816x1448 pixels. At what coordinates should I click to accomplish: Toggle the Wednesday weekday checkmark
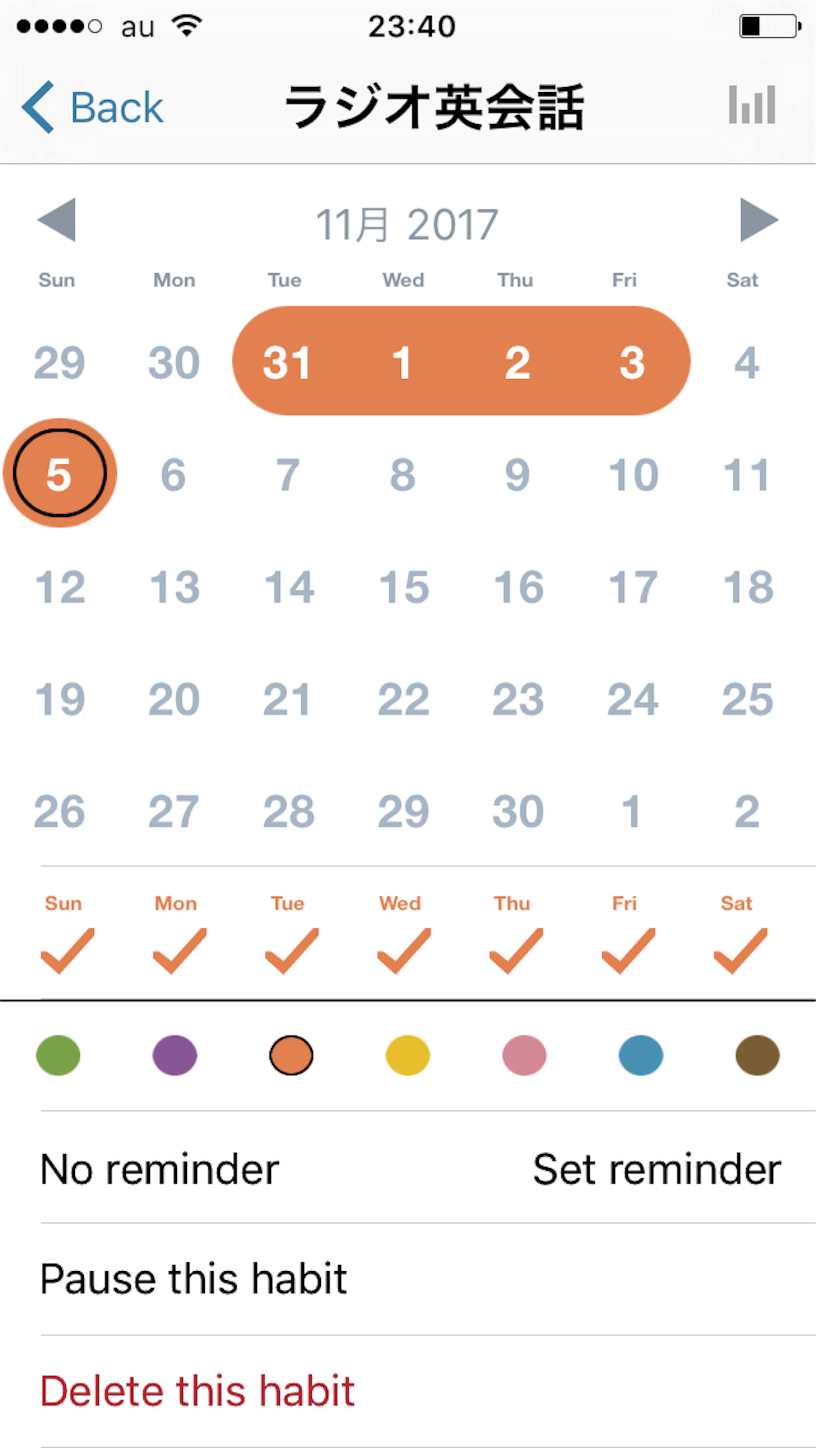coord(403,950)
